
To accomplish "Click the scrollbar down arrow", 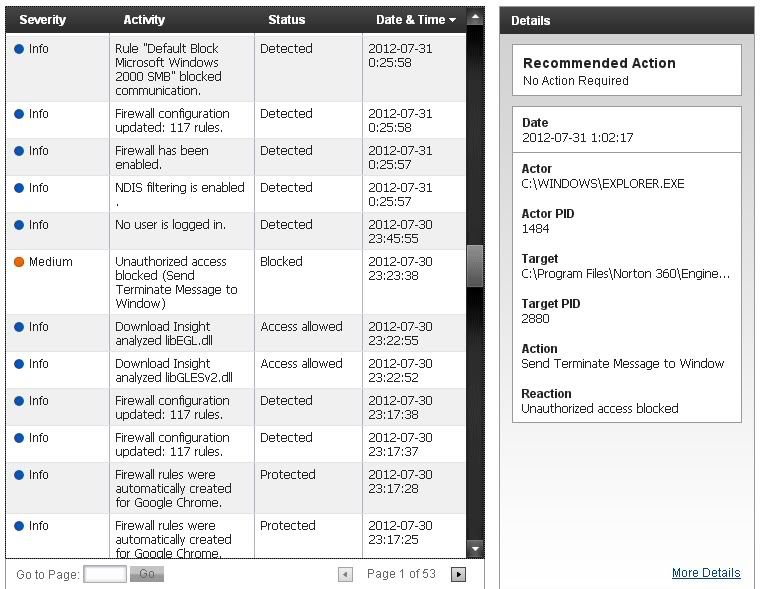I will (475, 549).
